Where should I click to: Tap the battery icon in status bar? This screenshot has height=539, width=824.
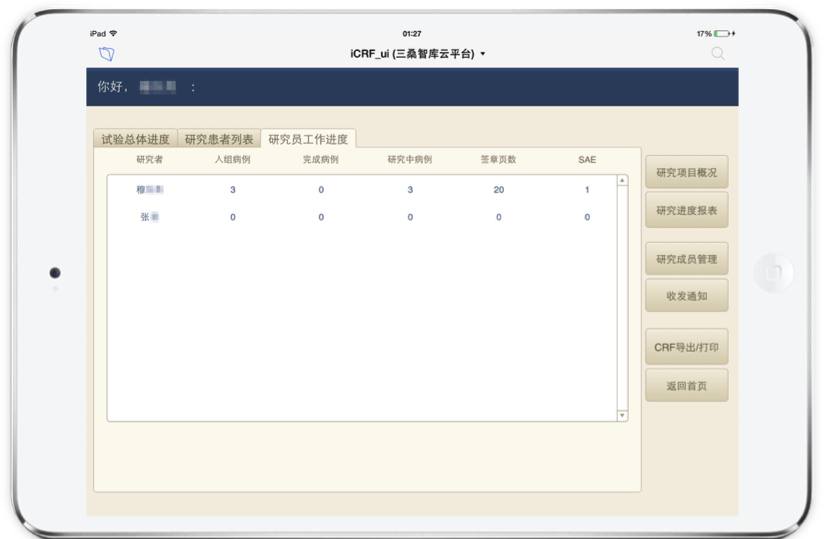[x=722, y=34]
